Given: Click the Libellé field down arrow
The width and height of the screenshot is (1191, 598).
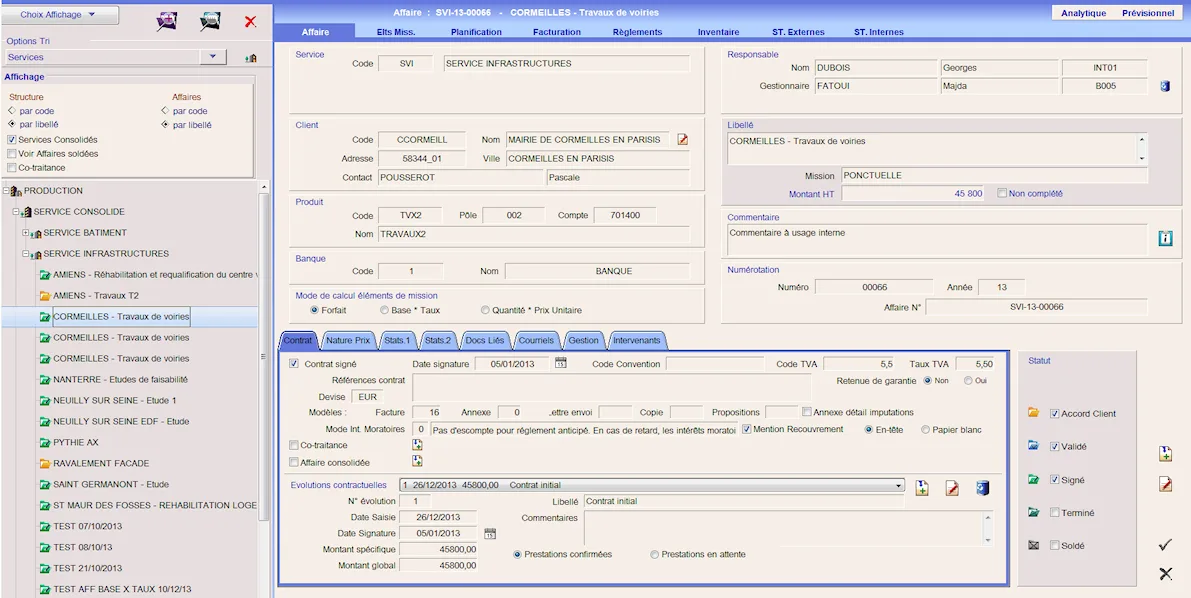Looking at the screenshot, I should [x=1141, y=158].
